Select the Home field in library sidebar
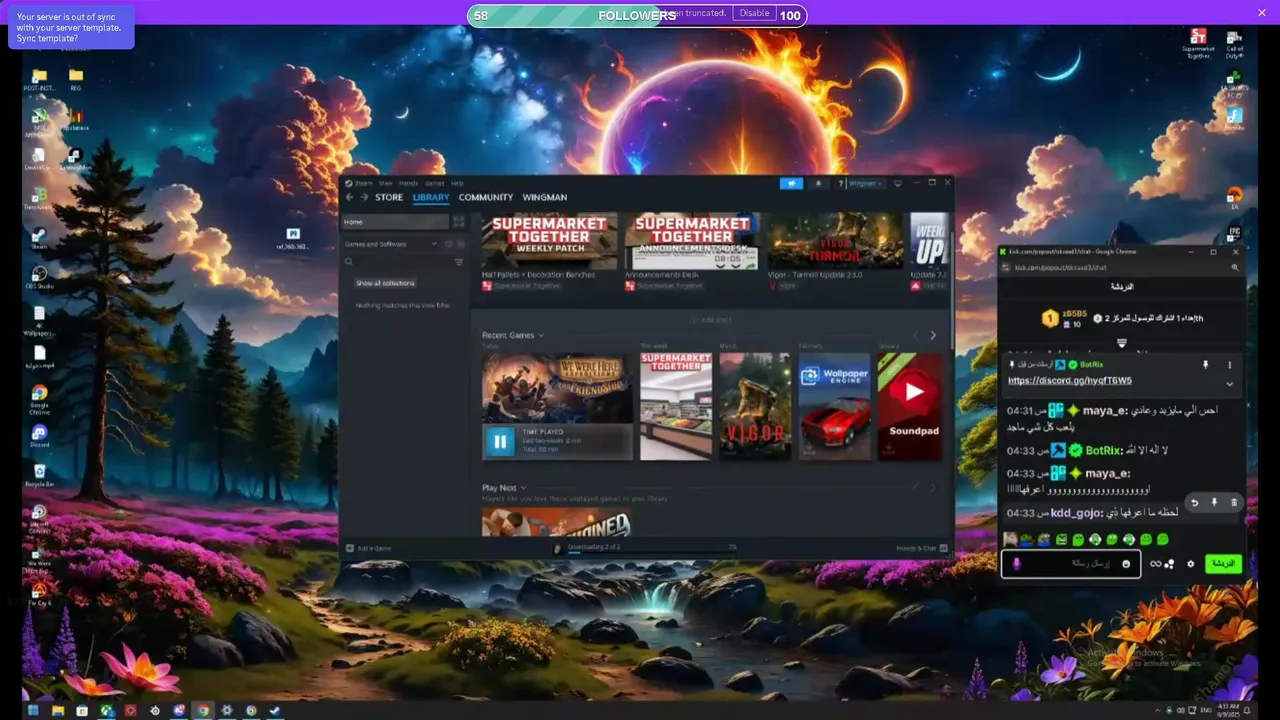Screen dimensions: 1280x720 395,222
